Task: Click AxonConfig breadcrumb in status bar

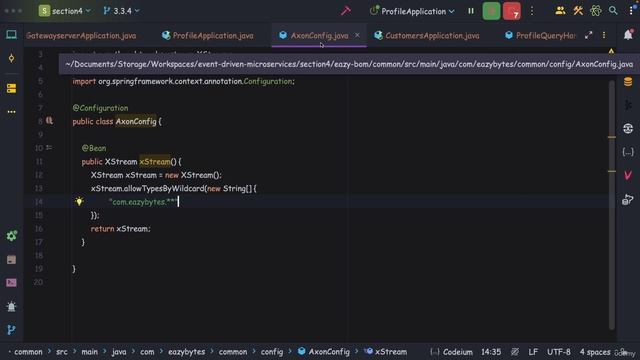Action: coord(324,352)
